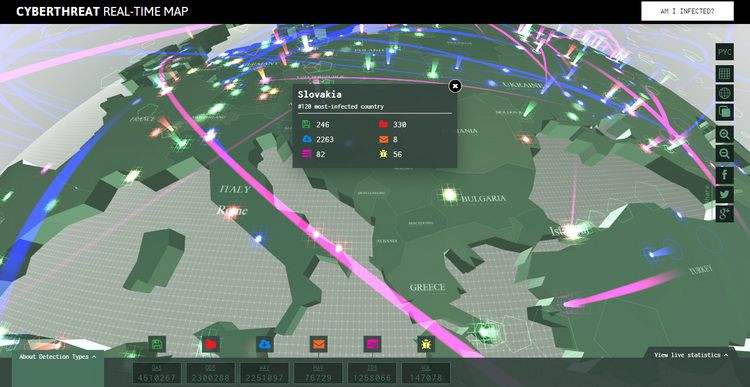Switch language with the PYC button
The height and width of the screenshot is (387, 750).
[x=725, y=52]
